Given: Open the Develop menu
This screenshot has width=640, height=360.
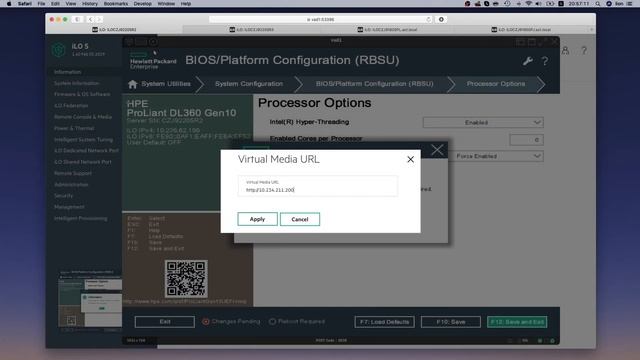Looking at the screenshot, I should [x=142, y=4].
